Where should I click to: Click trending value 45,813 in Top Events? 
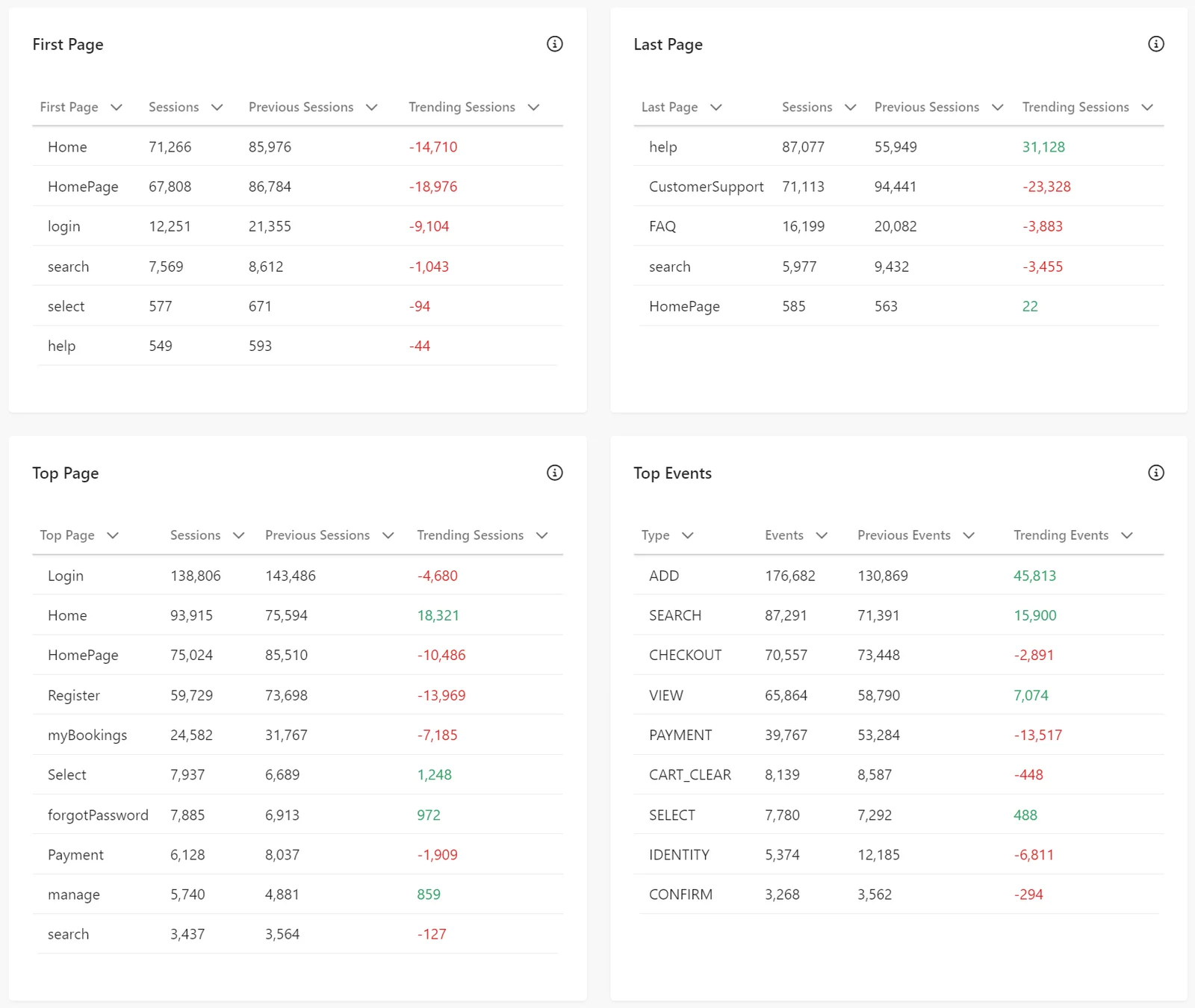(x=1034, y=576)
